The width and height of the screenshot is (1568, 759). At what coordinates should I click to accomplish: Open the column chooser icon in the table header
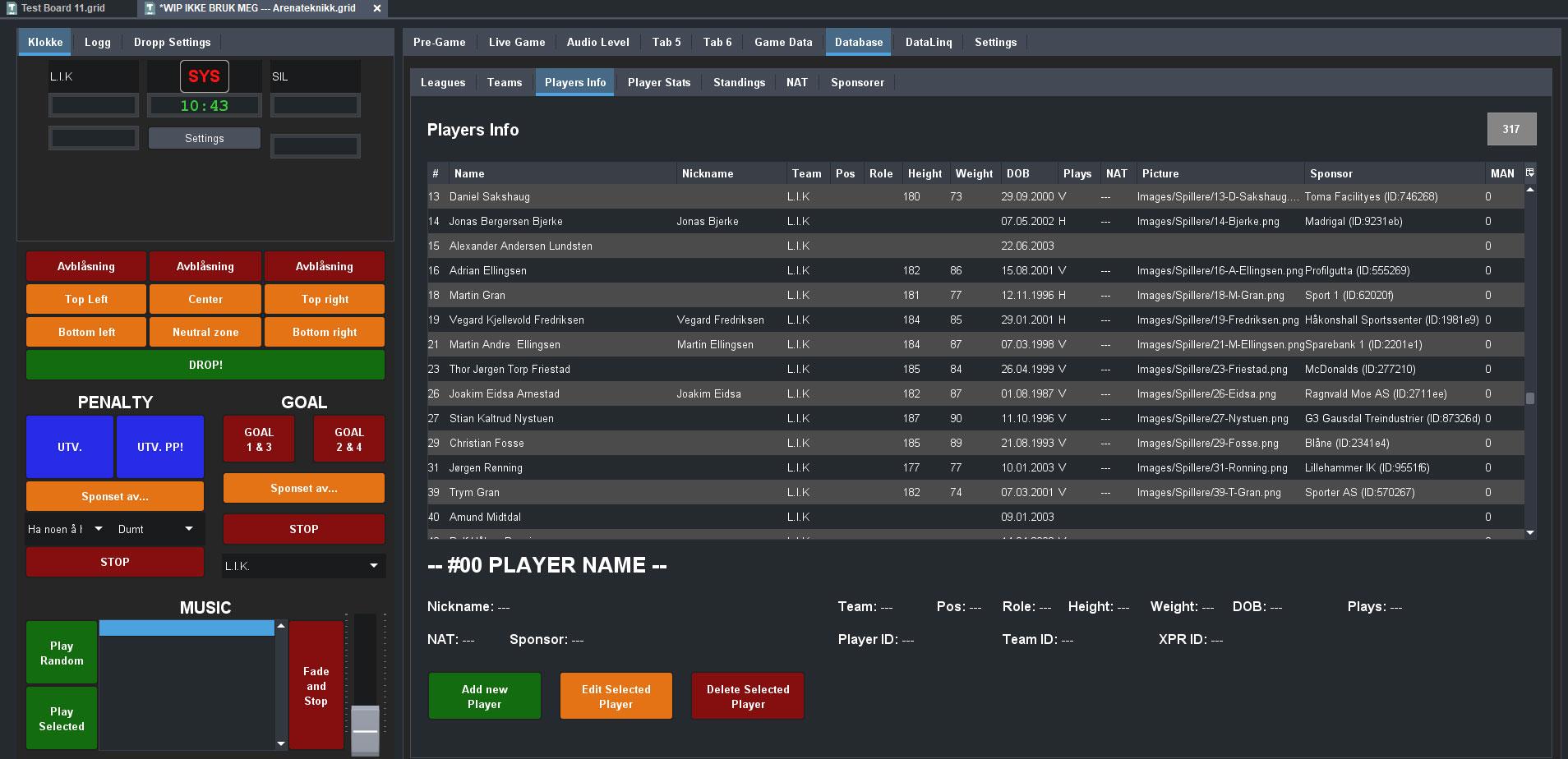coord(1529,172)
